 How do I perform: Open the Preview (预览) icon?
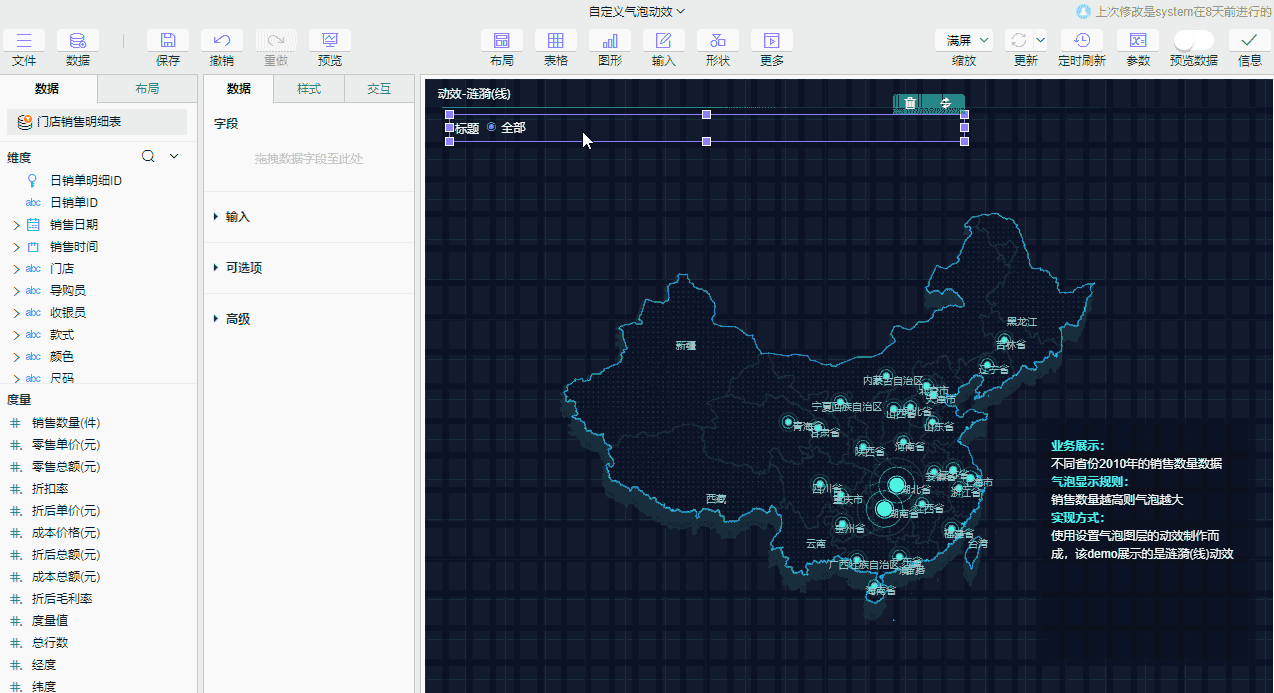(x=329, y=41)
